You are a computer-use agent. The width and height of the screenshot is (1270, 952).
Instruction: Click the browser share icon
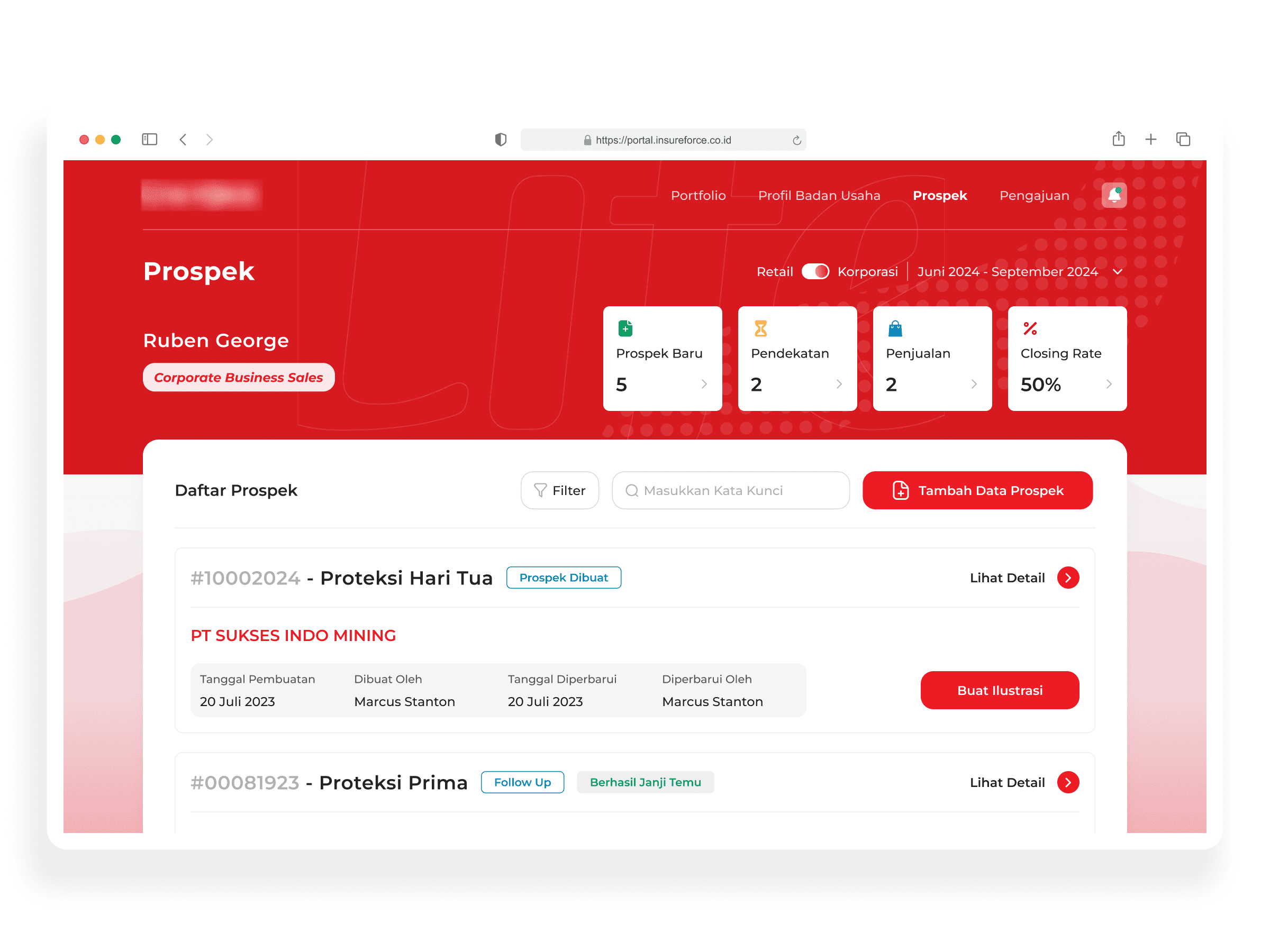click(1118, 139)
